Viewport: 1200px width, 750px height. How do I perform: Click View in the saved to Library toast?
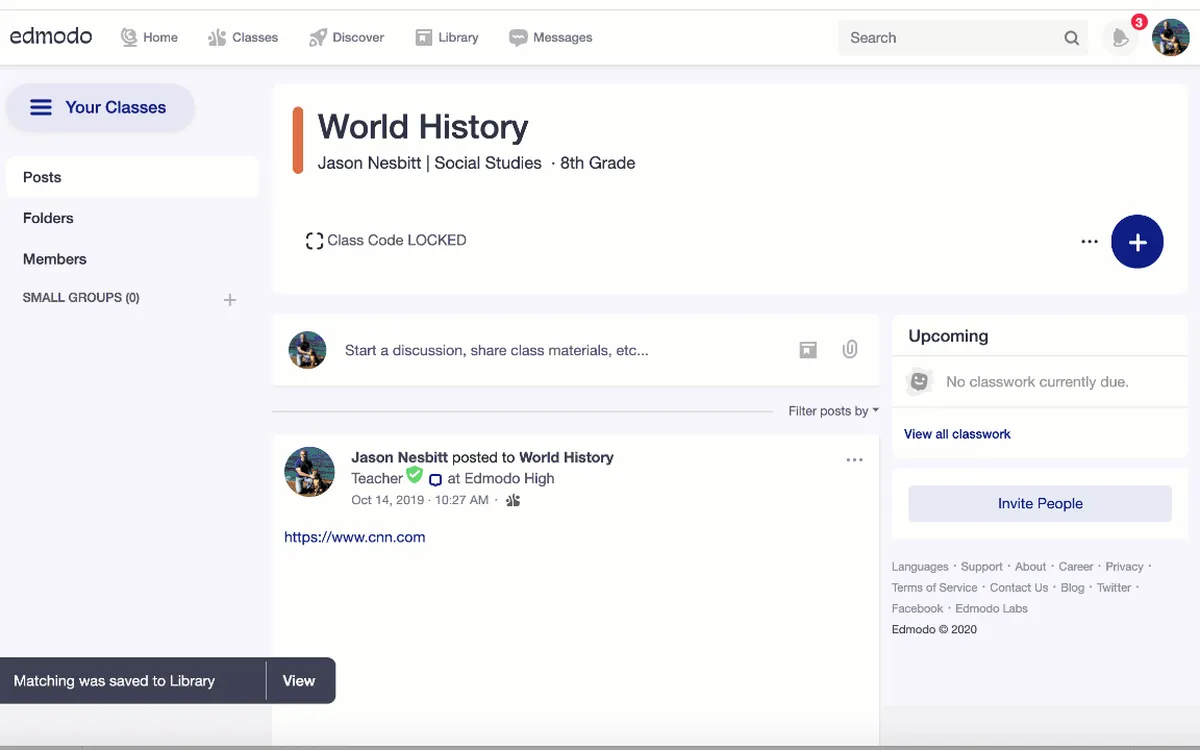pyautogui.click(x=299, y=681)
